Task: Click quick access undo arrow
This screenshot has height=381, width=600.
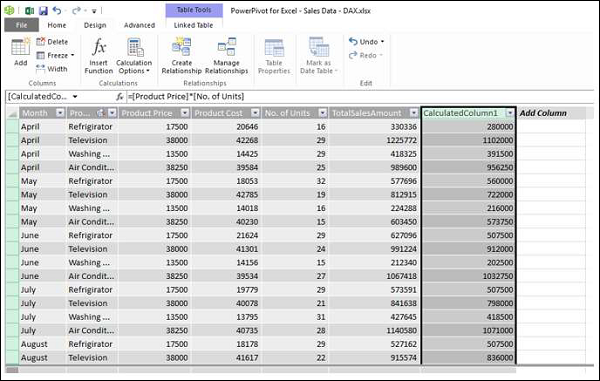Action: point(57,10)
